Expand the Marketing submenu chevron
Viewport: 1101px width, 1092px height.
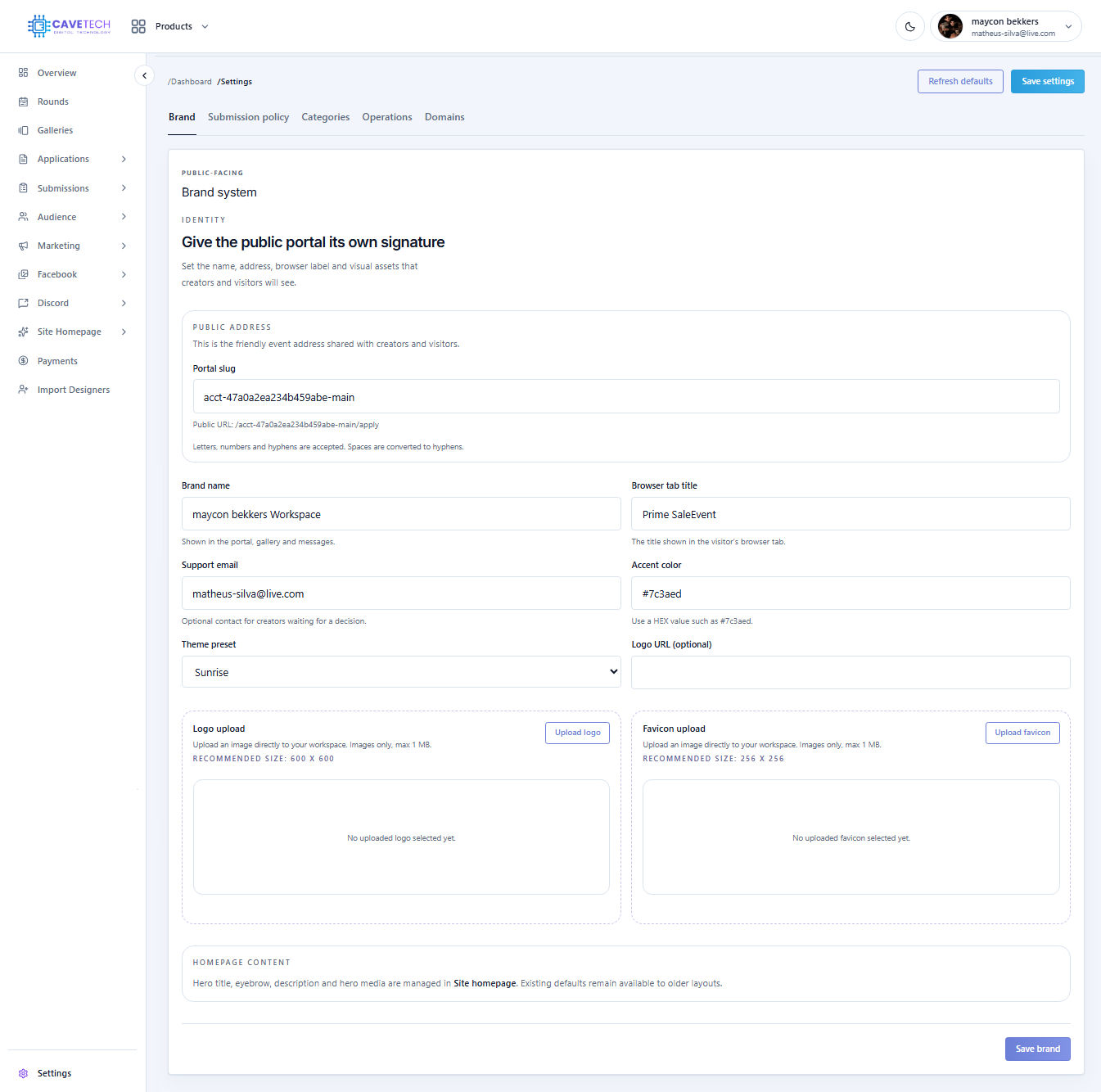(x=124, y=246)
